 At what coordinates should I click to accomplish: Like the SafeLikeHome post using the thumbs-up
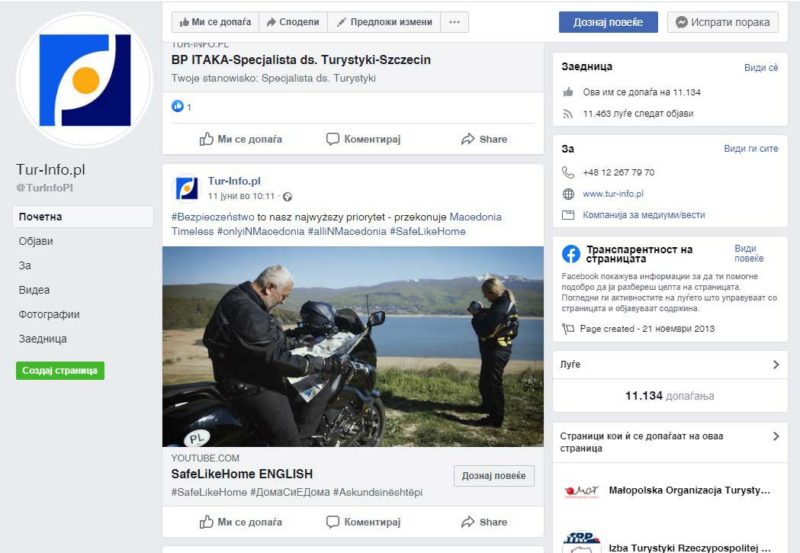point(241,522)
